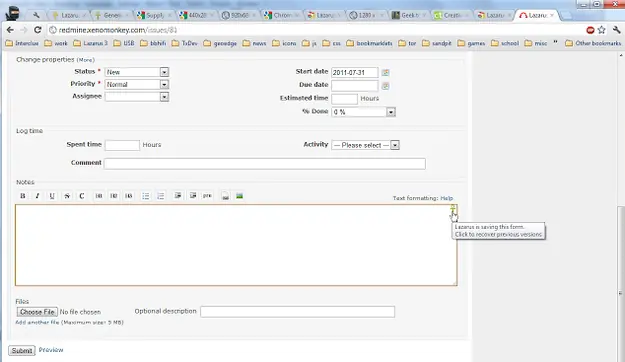Open Status dropdown showing New
Image resolution: width=625 pixels, height=362 pixels.
pos(137,72)
